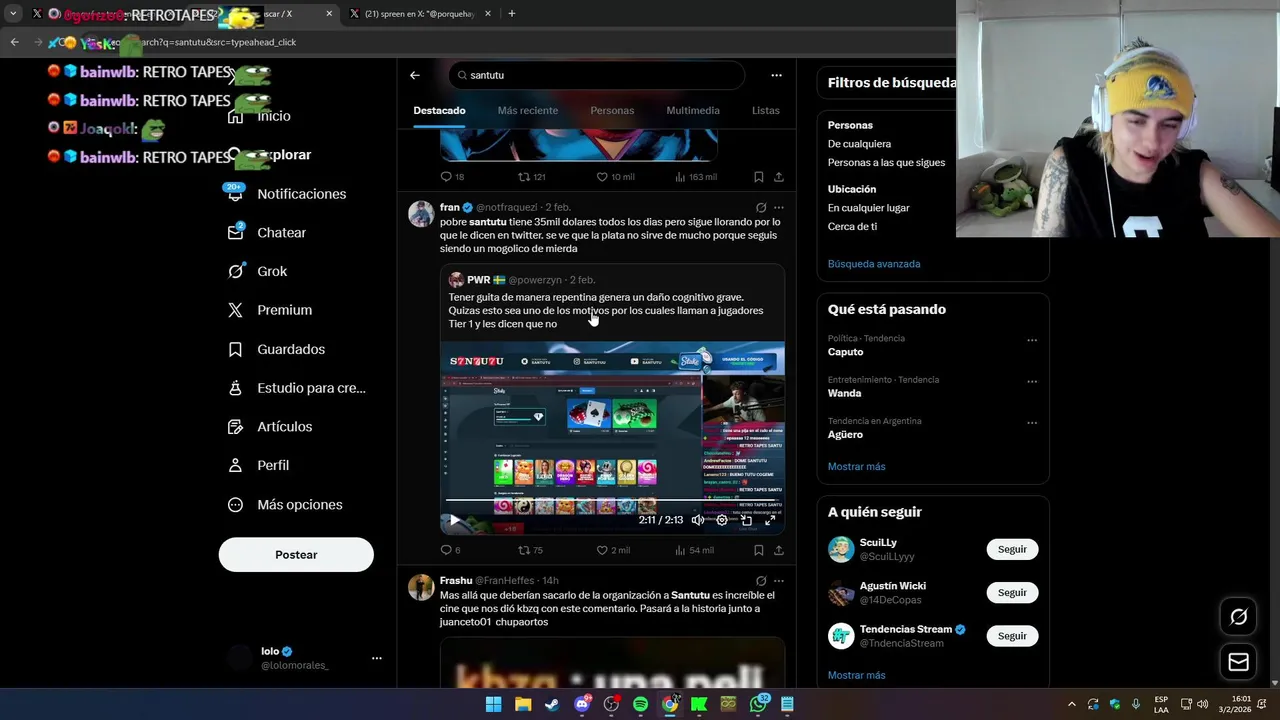1280x720 pixels.
Task: Switch to the spreen en X browser tab
Action: click(420, 14)
